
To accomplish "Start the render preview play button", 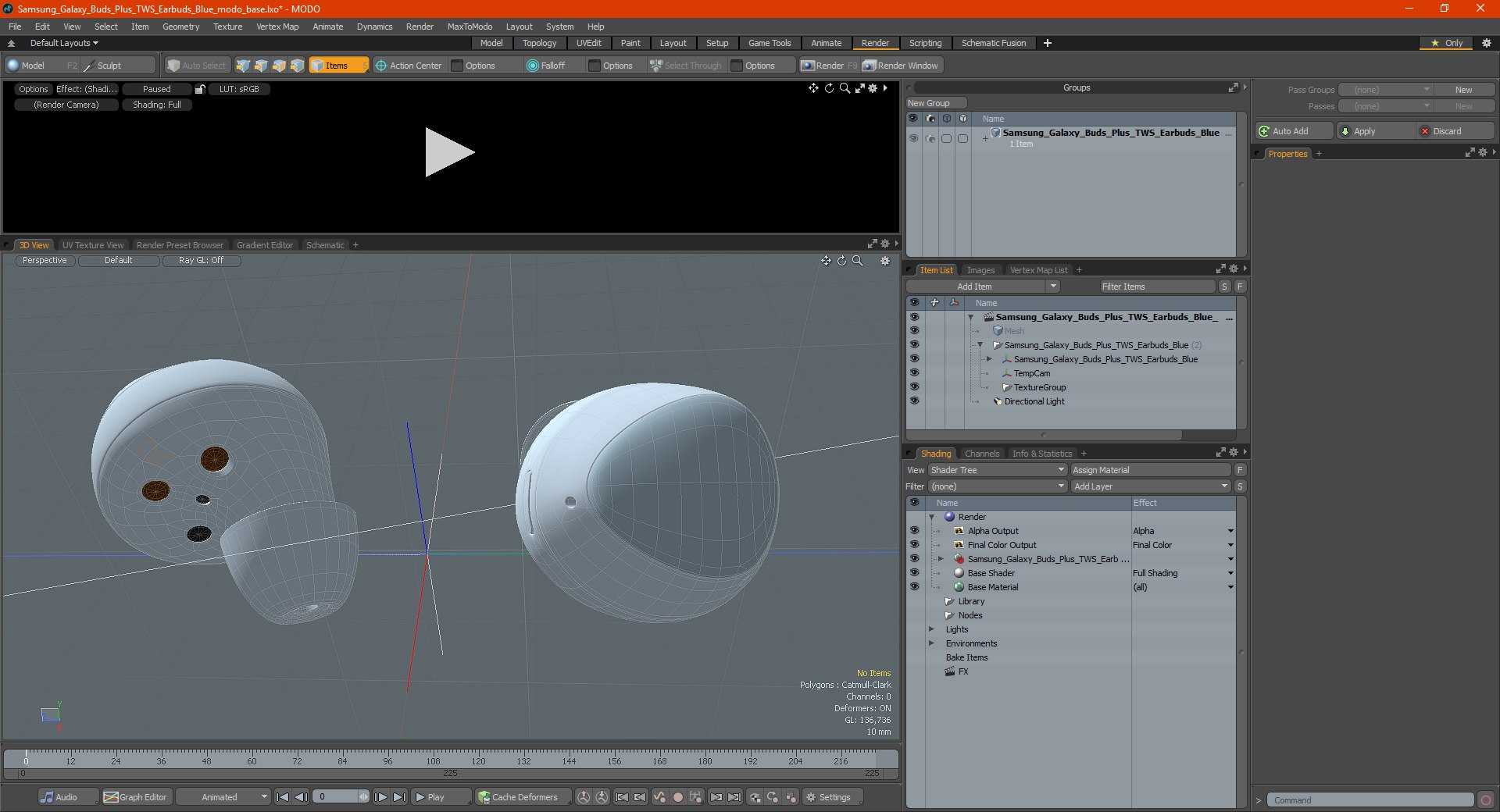I will pyautogui.click(x=449, y=152).
